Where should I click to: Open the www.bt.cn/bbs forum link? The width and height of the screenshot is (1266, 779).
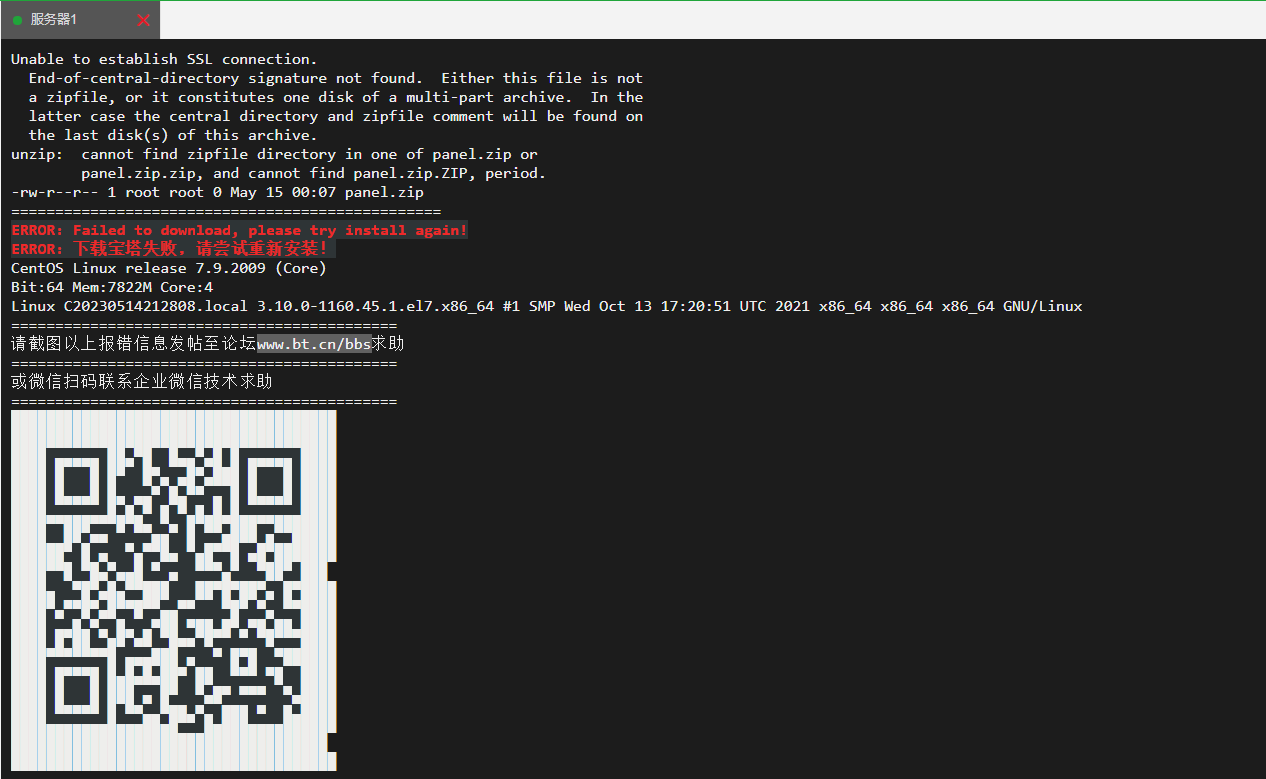click(314, 344)
